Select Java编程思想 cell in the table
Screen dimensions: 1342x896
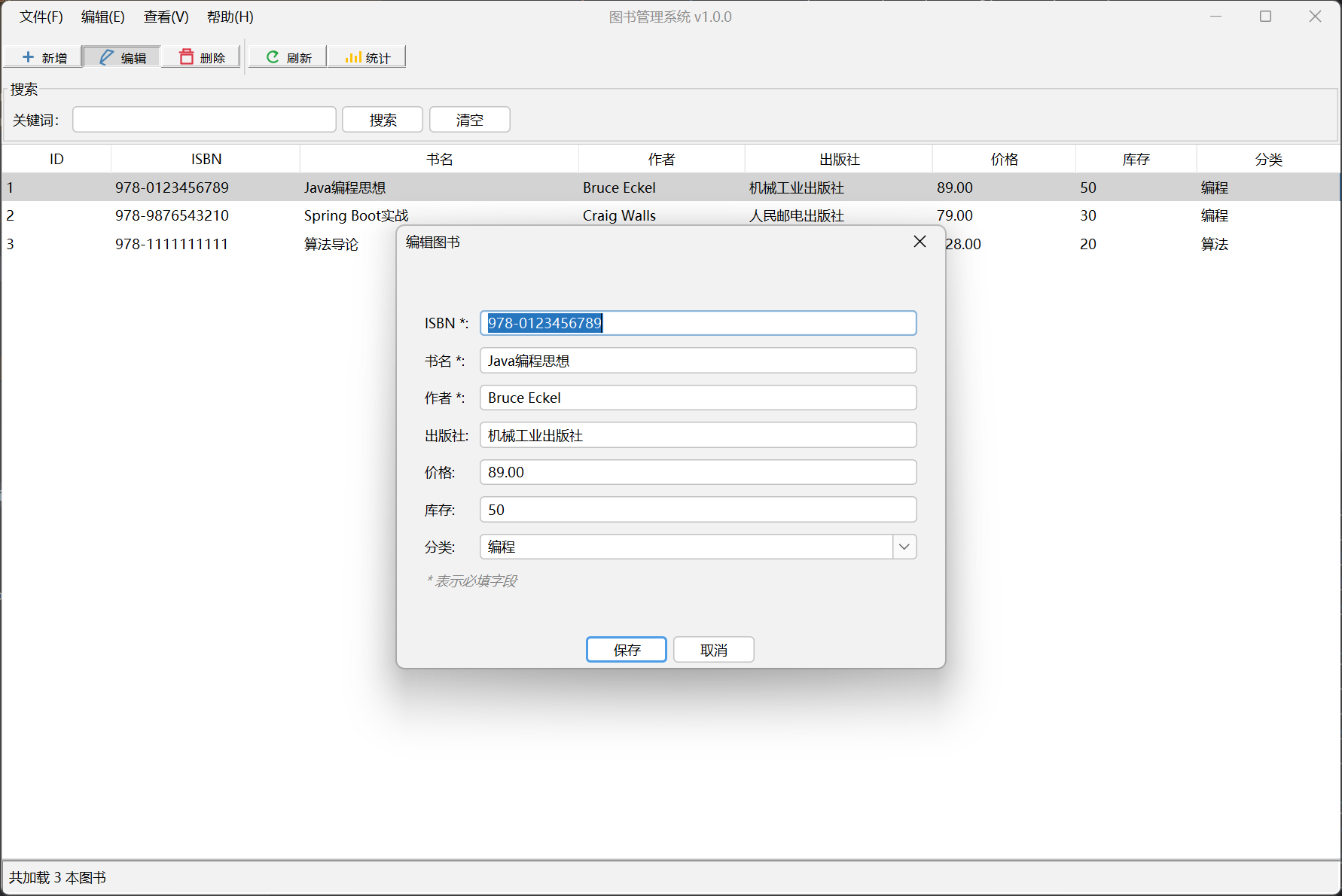[x=345, y=187]
